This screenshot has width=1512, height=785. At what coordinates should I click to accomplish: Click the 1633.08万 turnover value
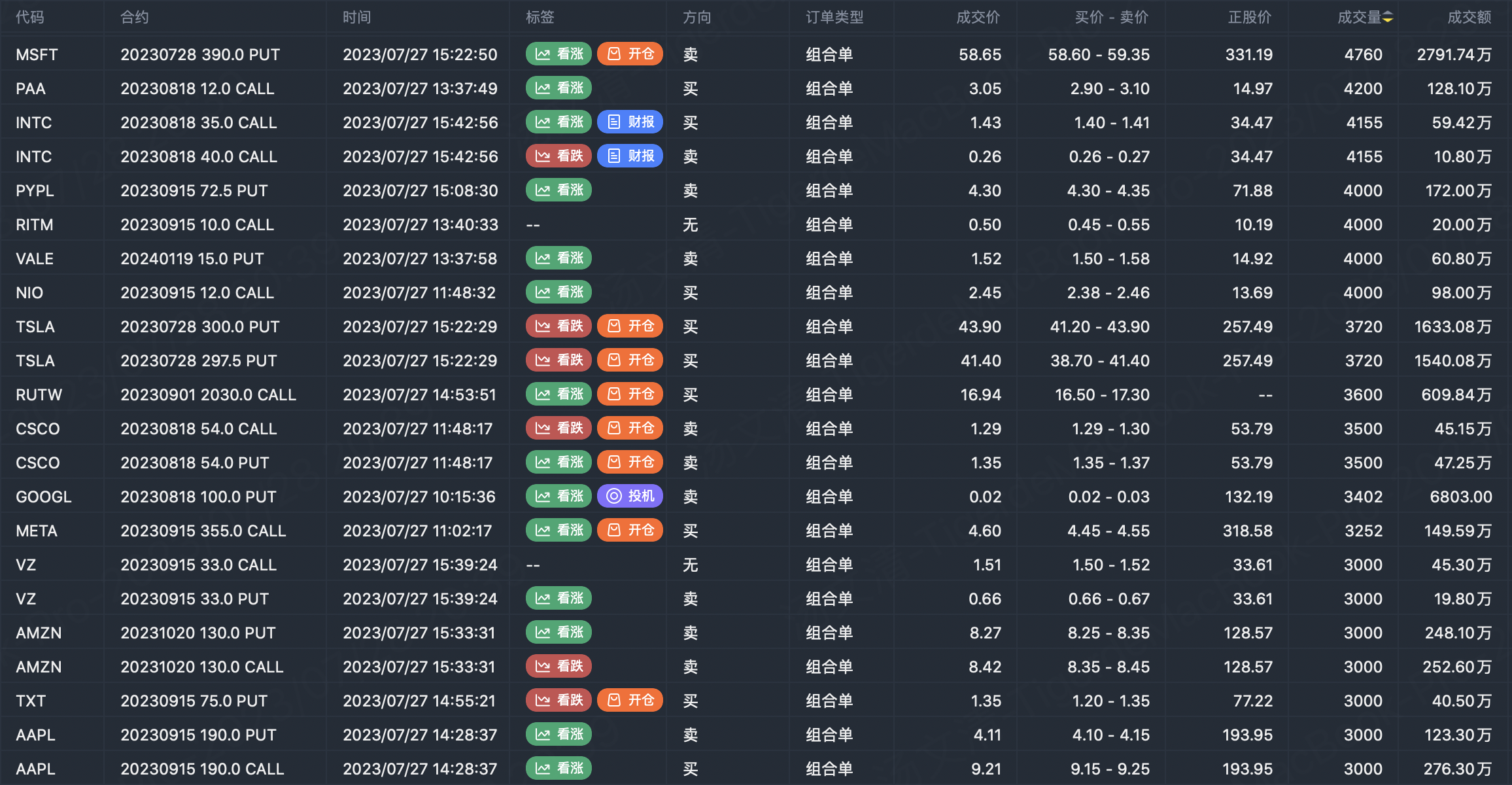pos(1453,326)
